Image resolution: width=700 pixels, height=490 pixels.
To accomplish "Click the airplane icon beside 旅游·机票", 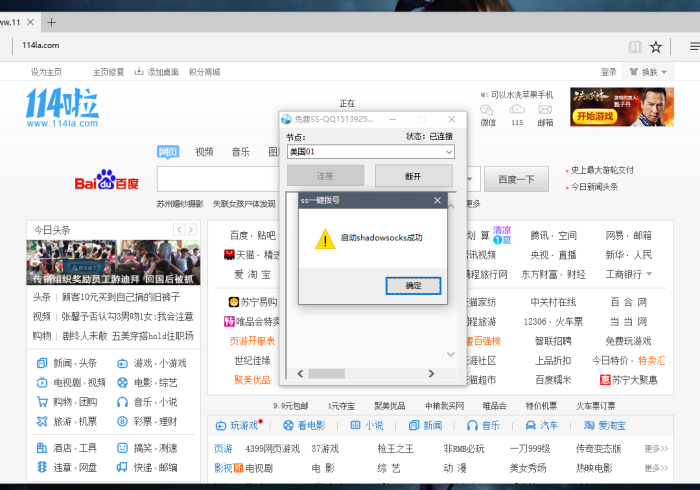I will point(41,422).
